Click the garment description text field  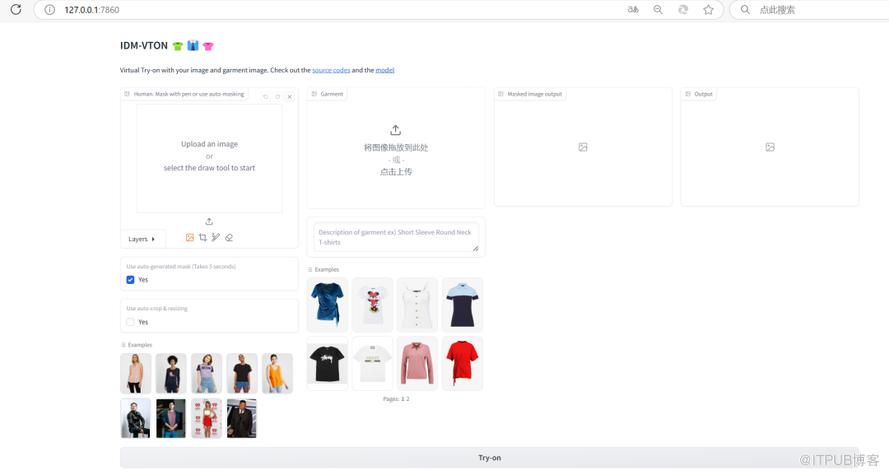click(395, 237)
